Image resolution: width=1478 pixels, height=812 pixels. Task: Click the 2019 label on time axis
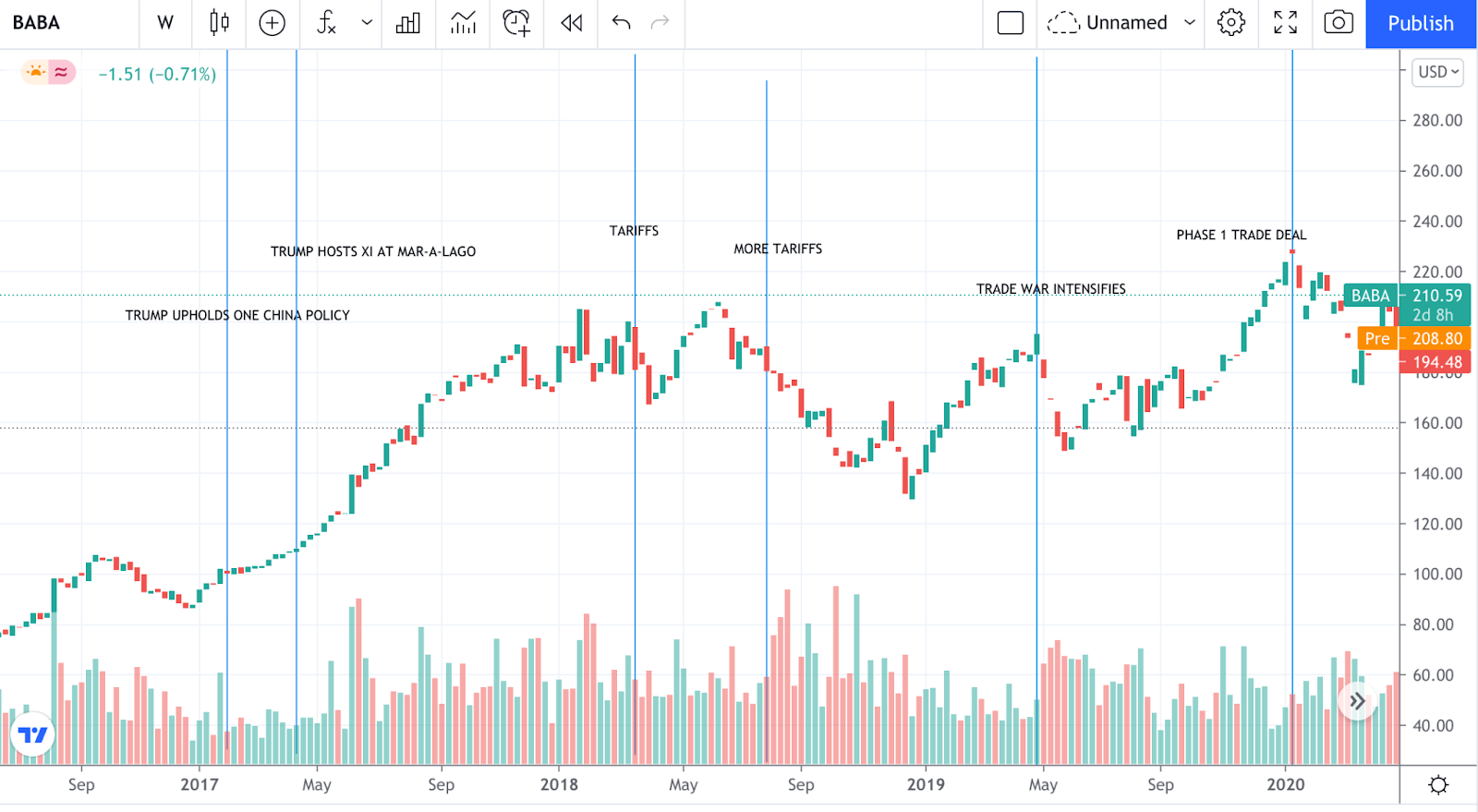(x=926, y=784)
